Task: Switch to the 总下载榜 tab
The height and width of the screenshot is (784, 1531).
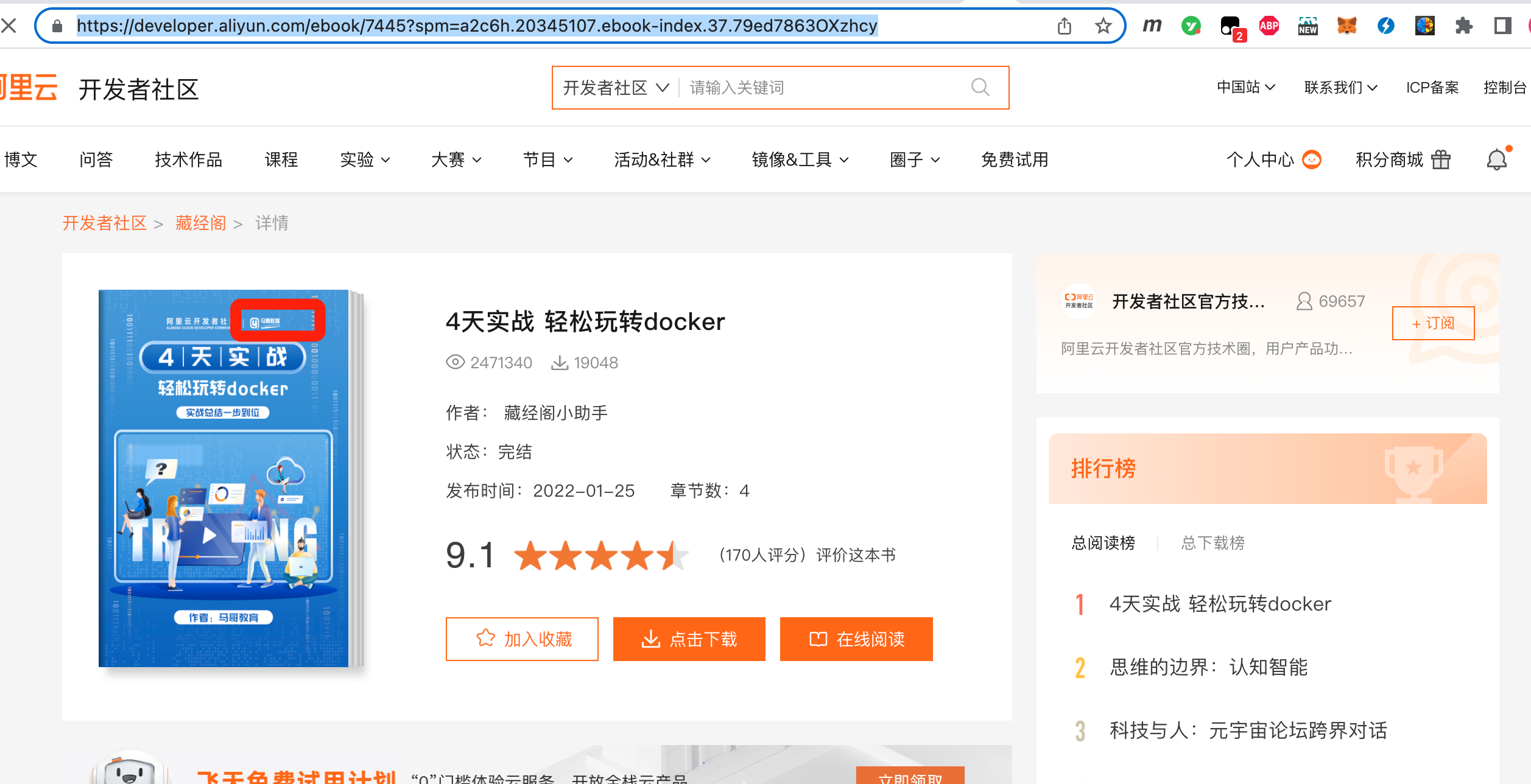Action: click(x=1212, y=542)
